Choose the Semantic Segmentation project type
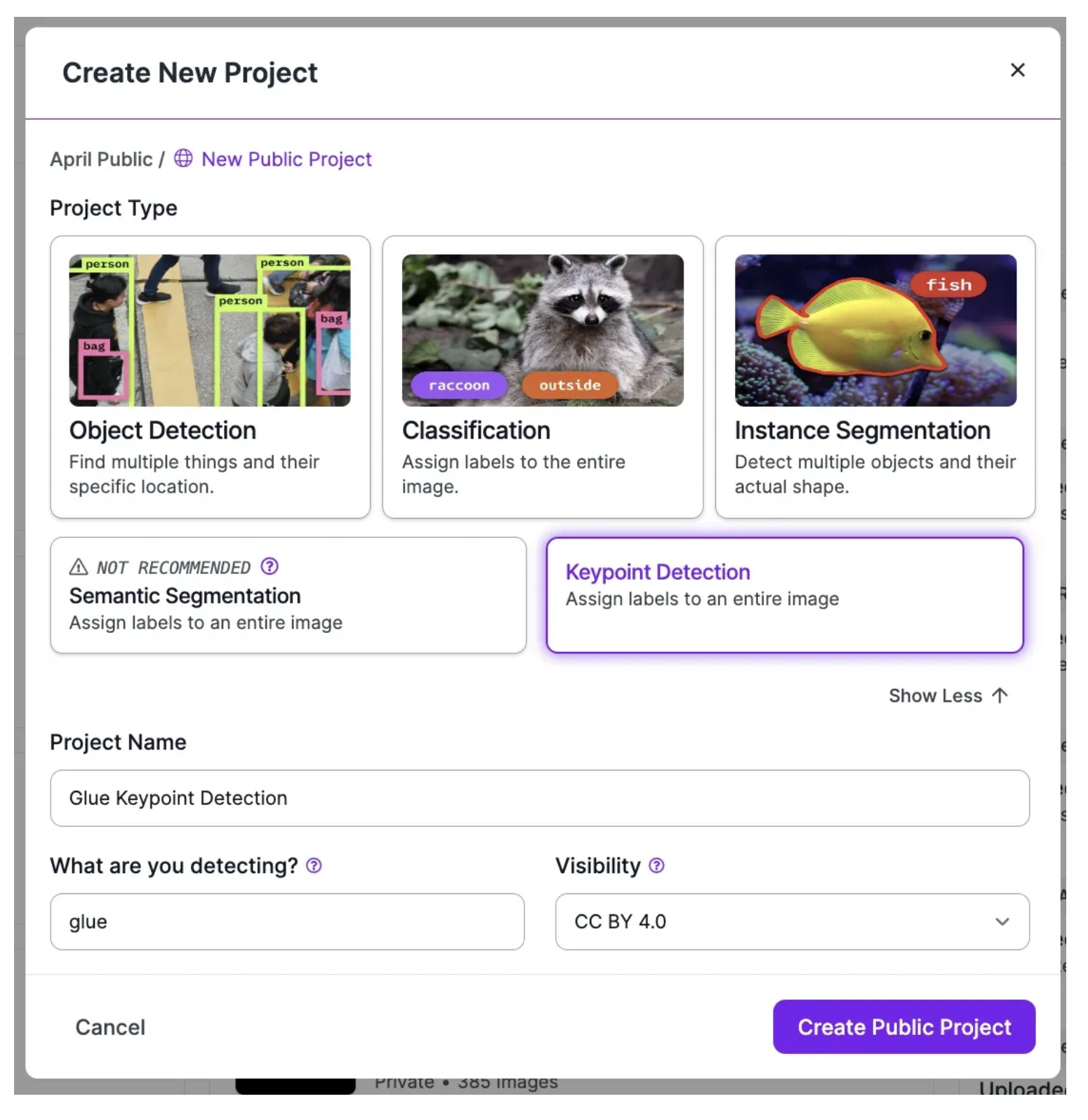This screenshot has height=1120, width=1088. click(x=288, y=595)
